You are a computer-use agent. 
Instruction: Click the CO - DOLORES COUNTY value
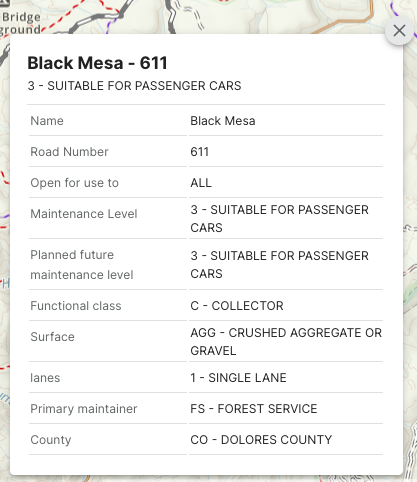261,440
